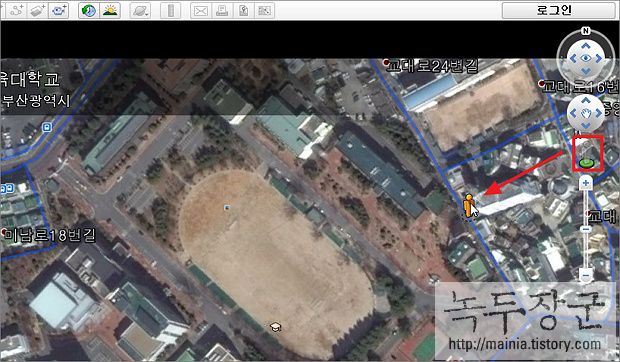Open the Ruler measuring tool
Screen dimensions: 620x362
[171, 11]
